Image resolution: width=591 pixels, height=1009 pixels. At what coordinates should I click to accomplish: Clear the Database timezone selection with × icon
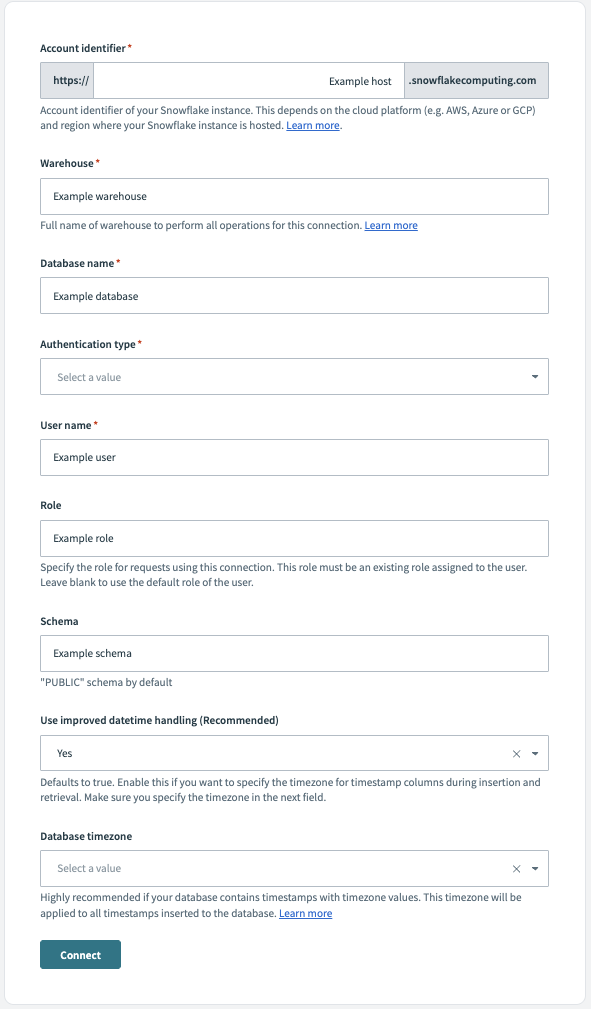516,868
